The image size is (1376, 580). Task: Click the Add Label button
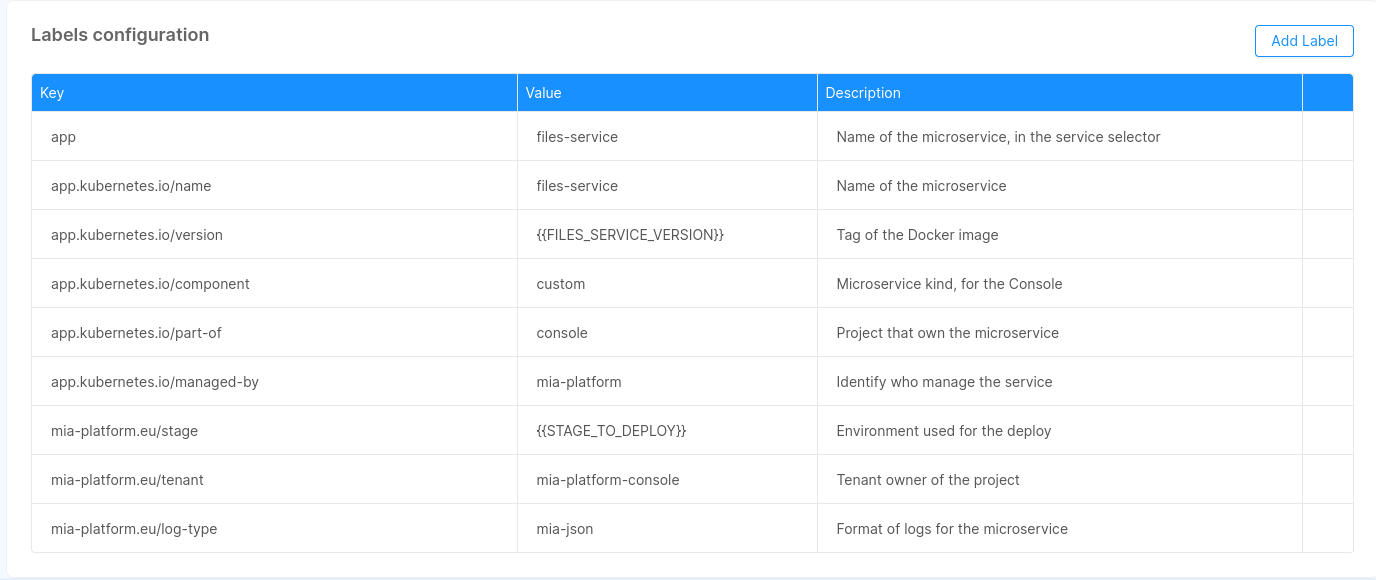click(x=1303, y=41)
